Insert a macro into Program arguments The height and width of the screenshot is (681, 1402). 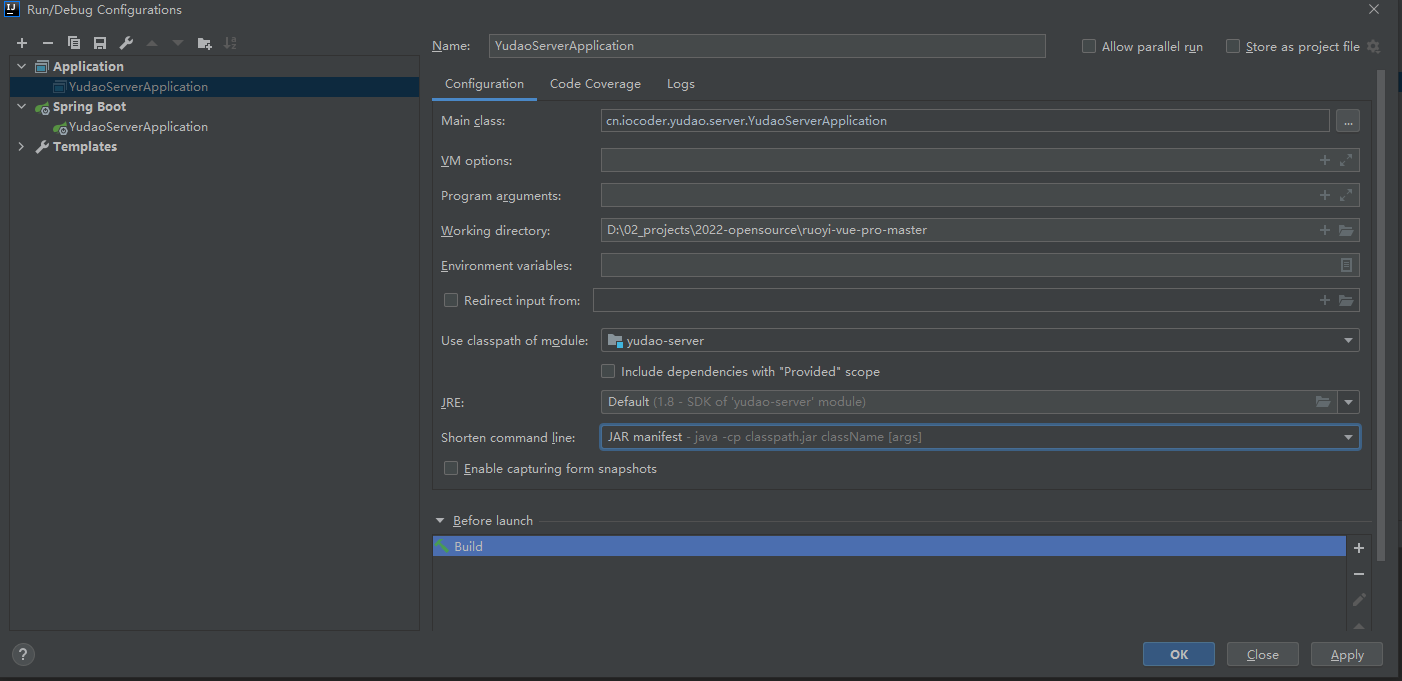coord(1325,195)
